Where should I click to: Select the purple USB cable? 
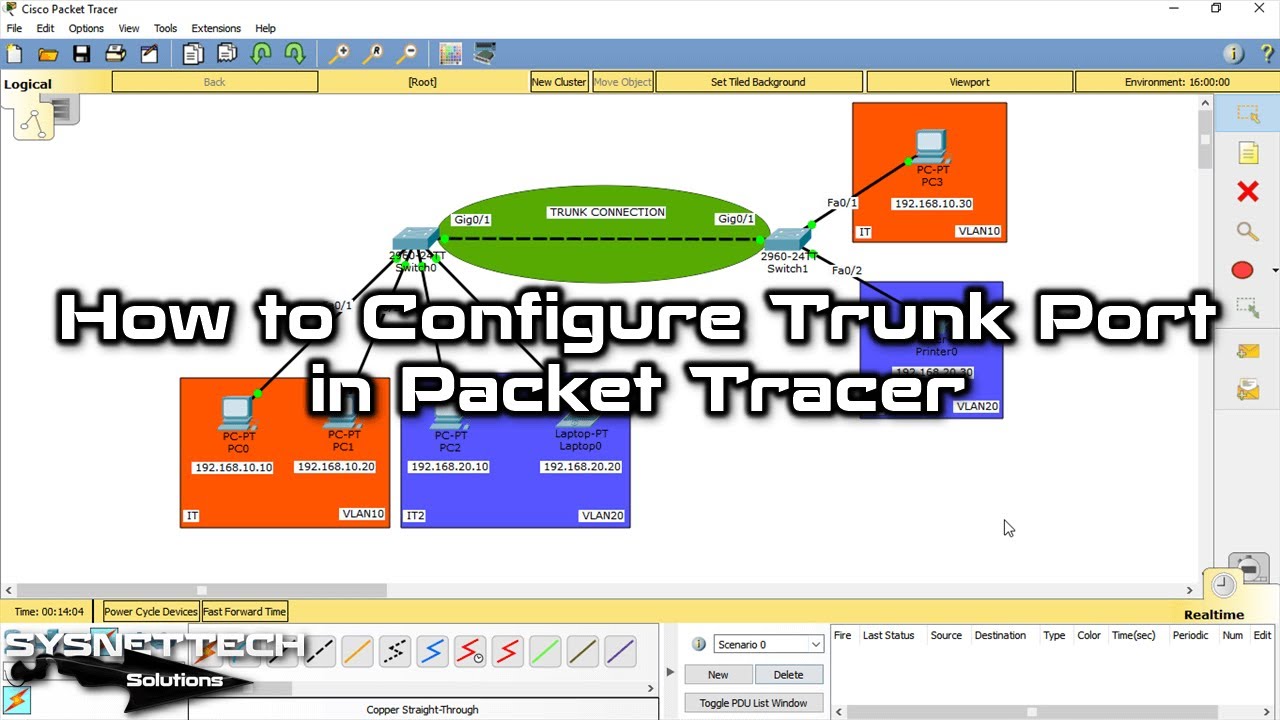tap(621, 652)
